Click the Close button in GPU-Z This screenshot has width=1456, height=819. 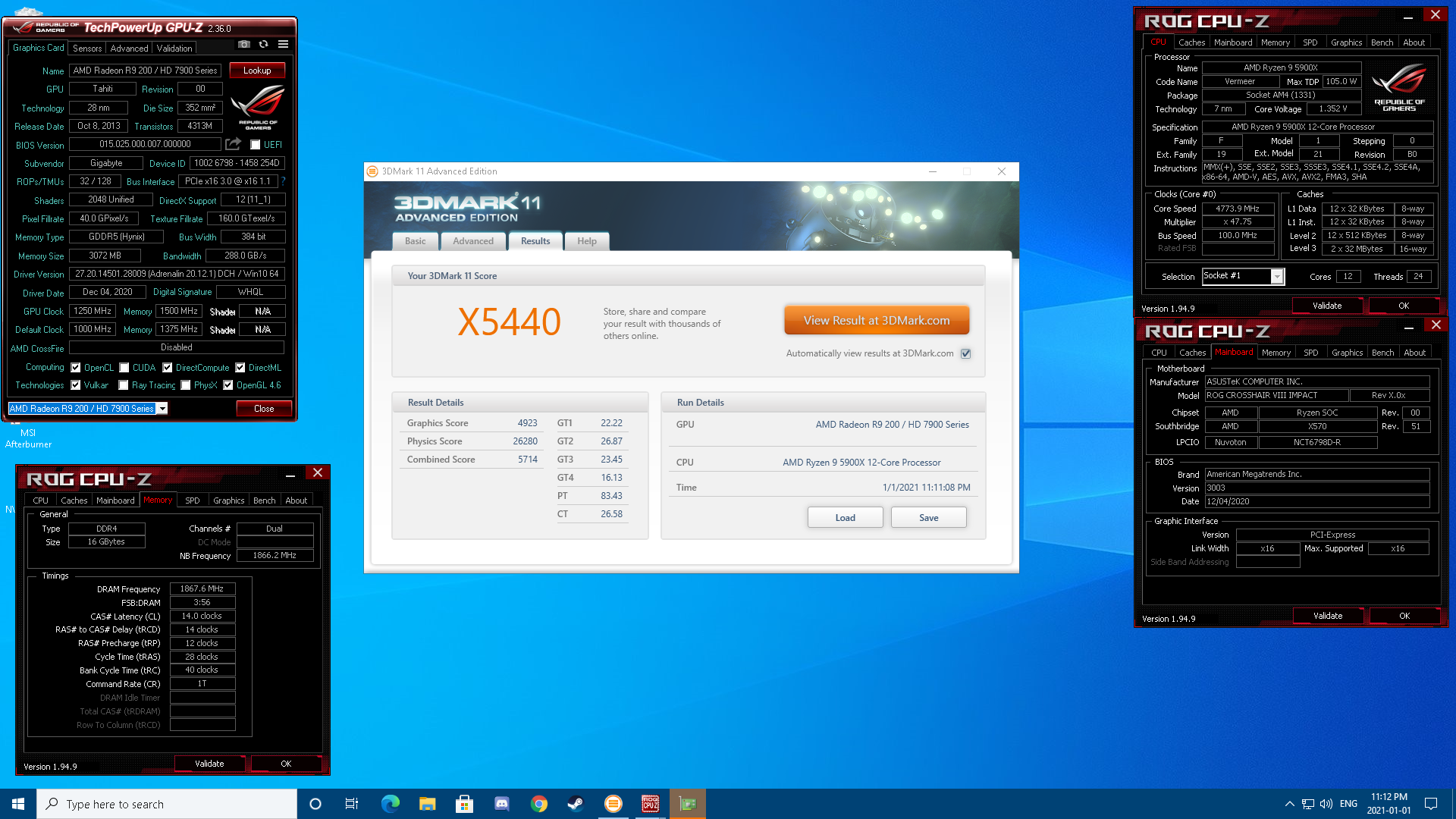(264, 409)
